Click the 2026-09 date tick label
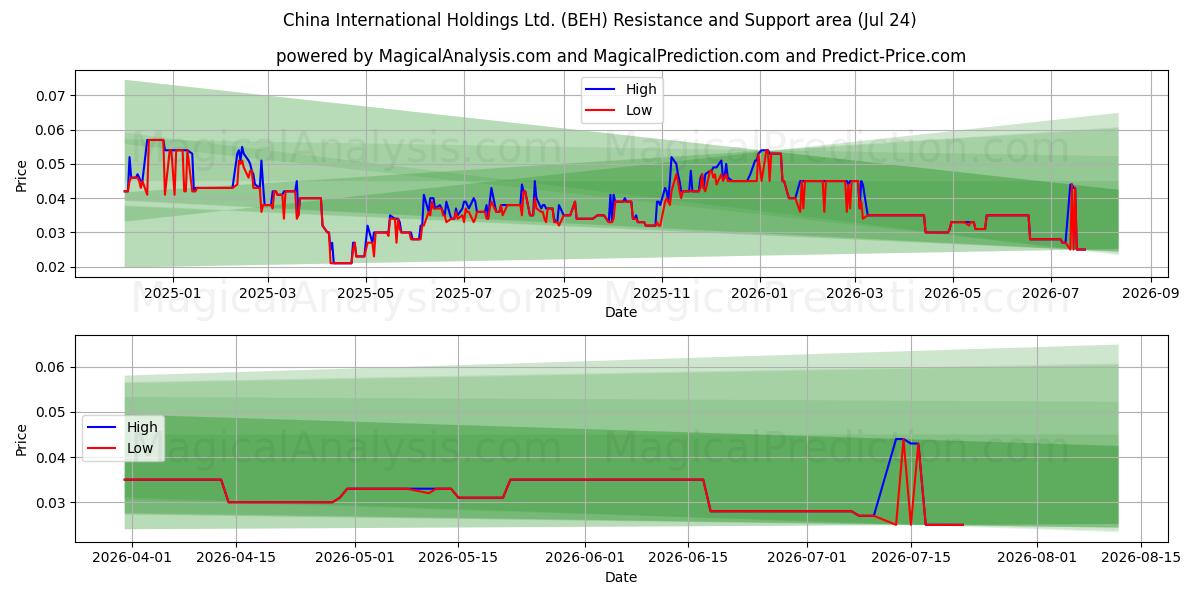This screenshot has width=1200, height=600. (1150, 294)
